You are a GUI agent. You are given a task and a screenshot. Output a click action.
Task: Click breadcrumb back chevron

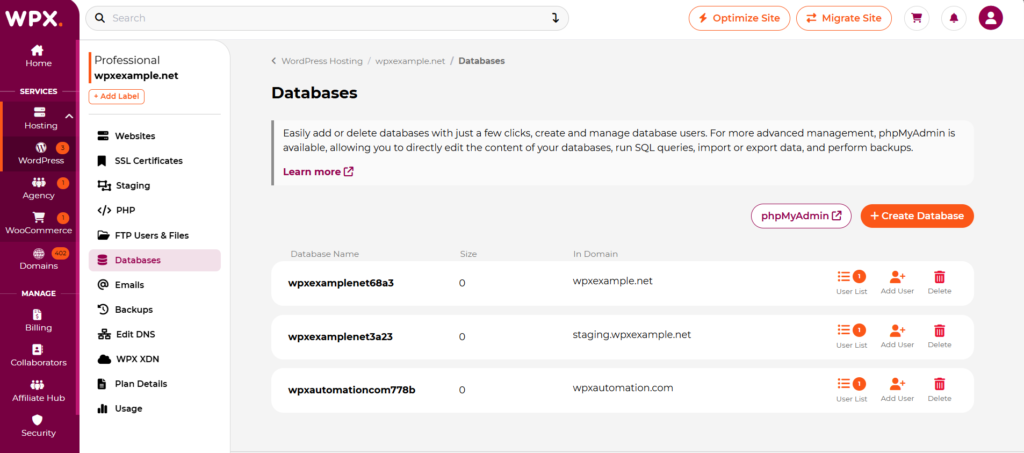[x=274, y=61]
